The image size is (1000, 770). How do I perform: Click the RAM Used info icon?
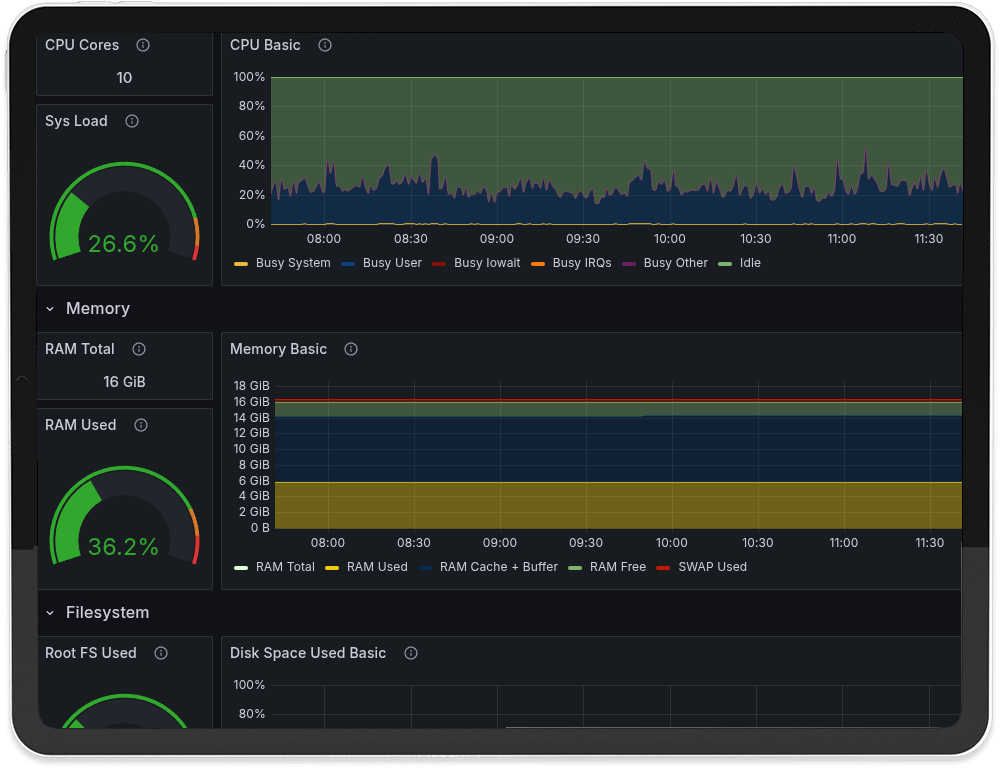(141, 424)
